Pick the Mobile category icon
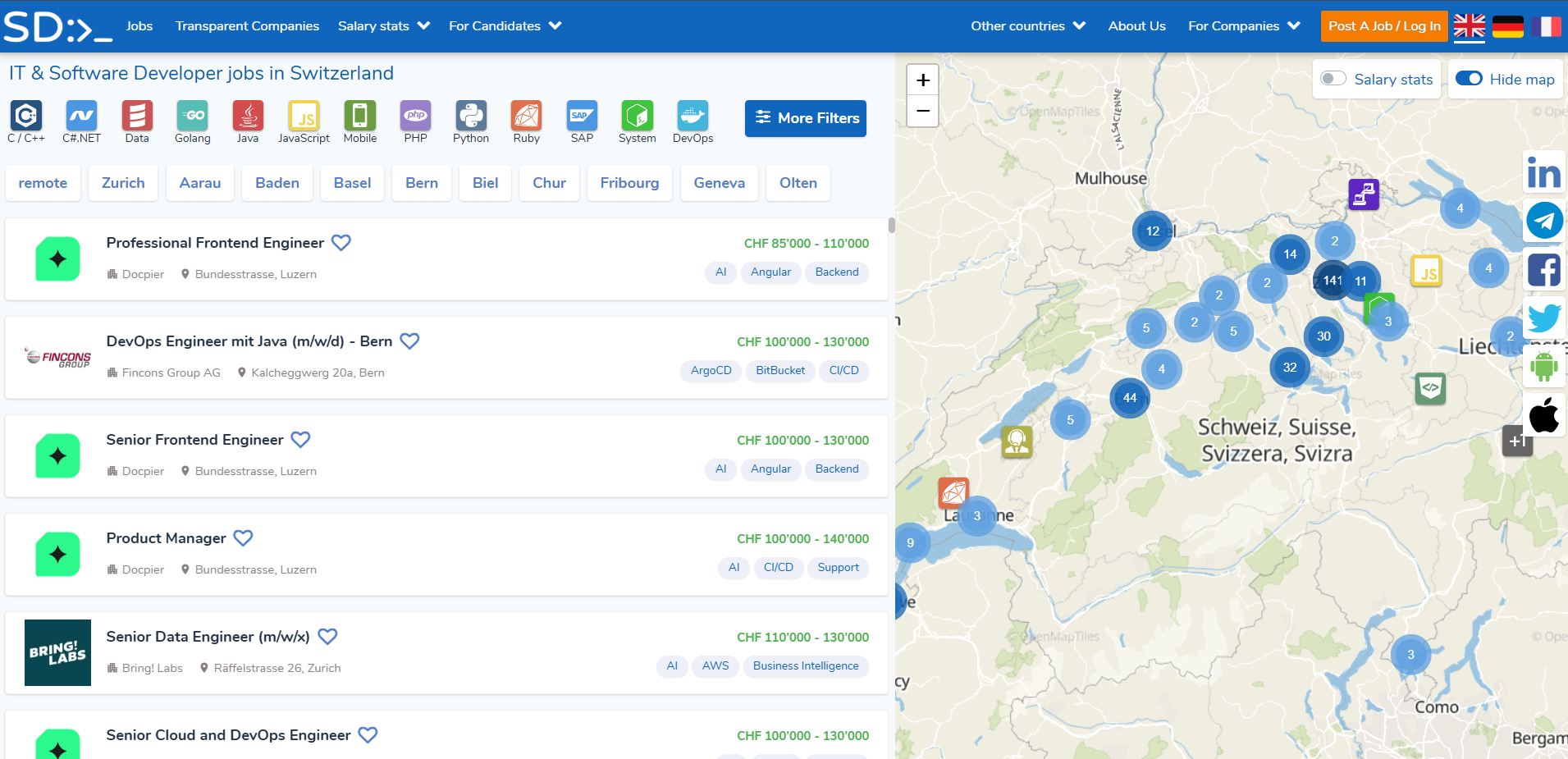Image resolution: width=1568 pixels, height=759 pixels. (360, 116)
